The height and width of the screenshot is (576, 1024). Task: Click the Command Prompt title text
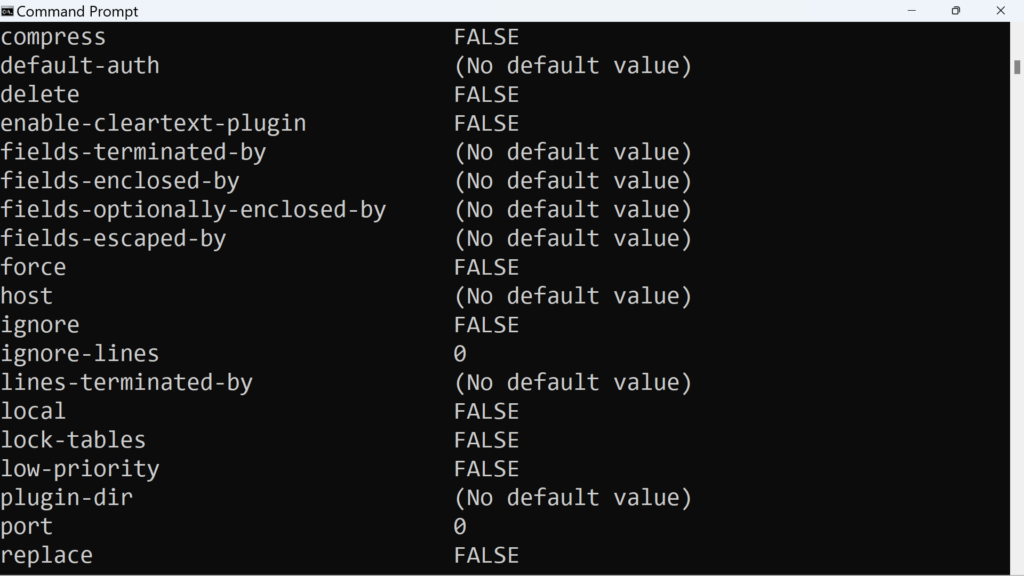(77, 11)
